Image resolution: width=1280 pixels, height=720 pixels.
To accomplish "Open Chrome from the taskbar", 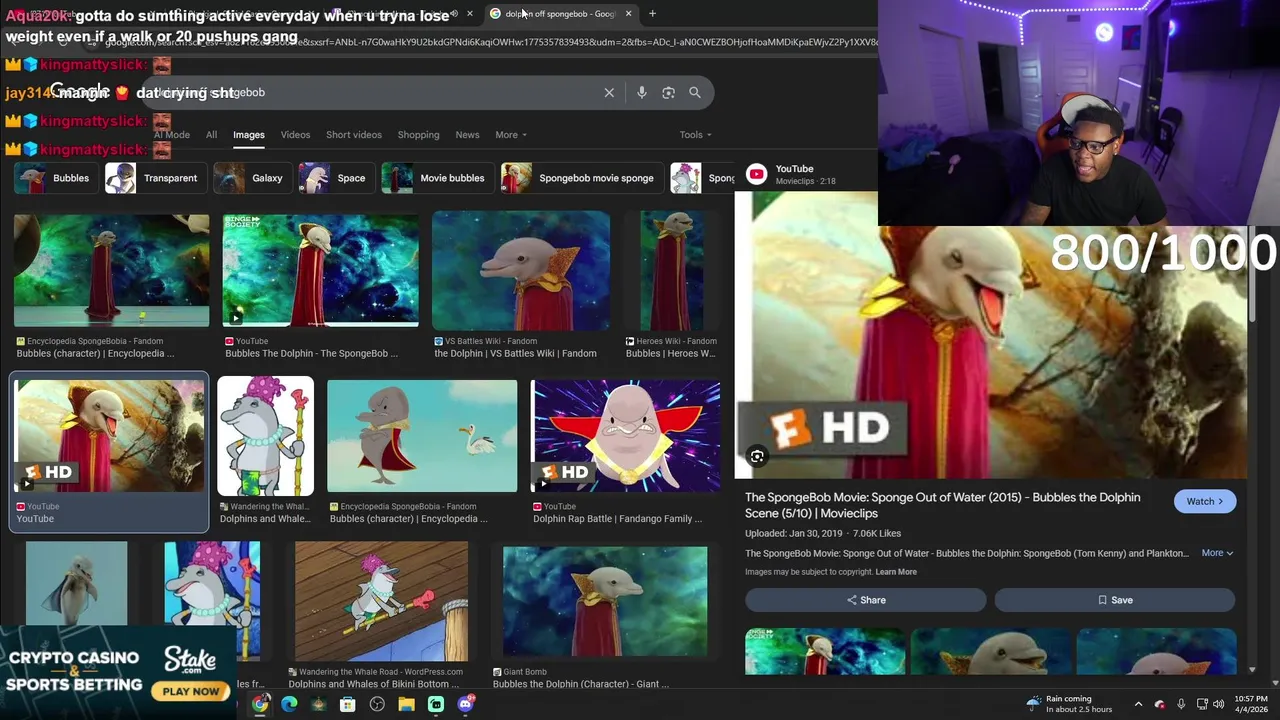I will pos(260,704).
